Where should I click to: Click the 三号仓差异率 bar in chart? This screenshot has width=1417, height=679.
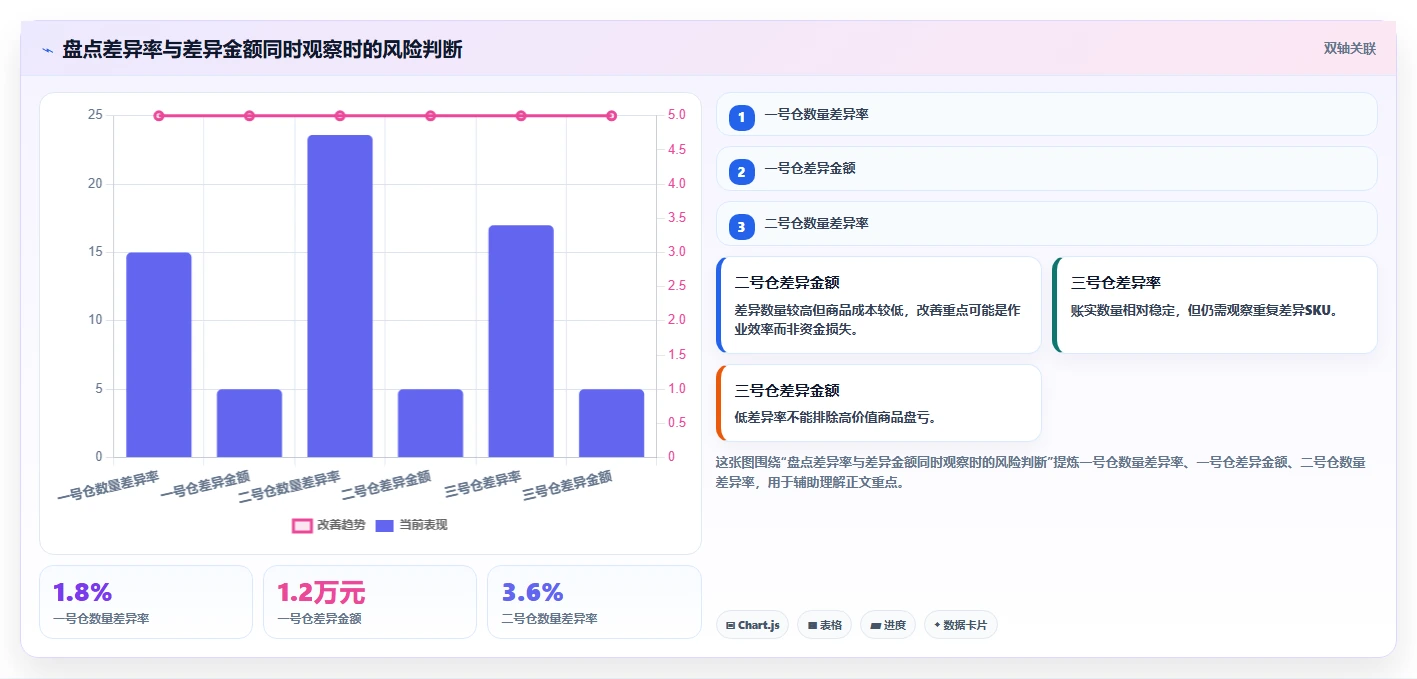pyautogui.click(x=521, y=341)
